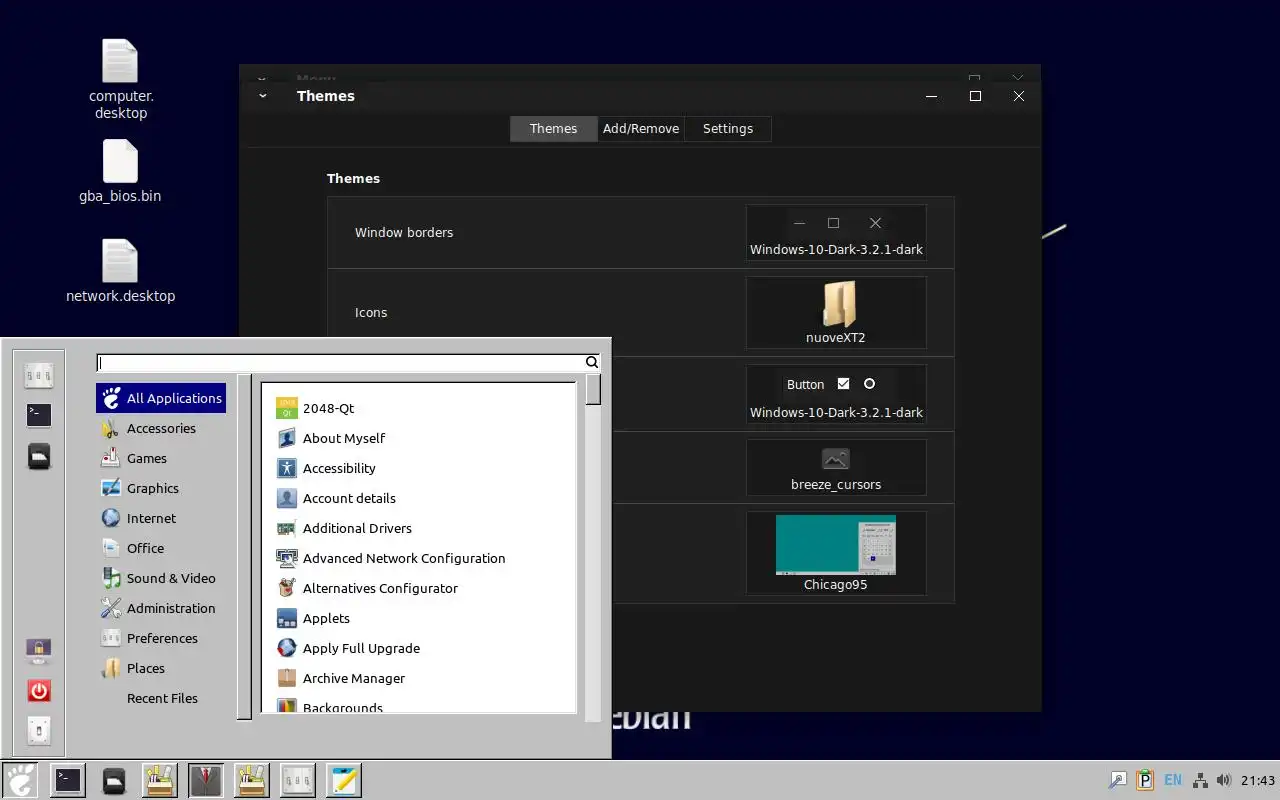The height and width of the screenshot is (800, 1280).
Task: Select the Administration category
Action: (161, 608)
